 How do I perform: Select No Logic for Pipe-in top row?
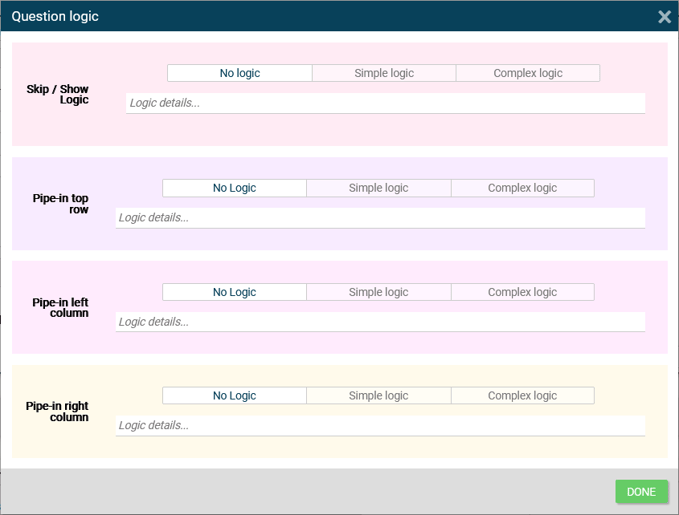point(234,188)
